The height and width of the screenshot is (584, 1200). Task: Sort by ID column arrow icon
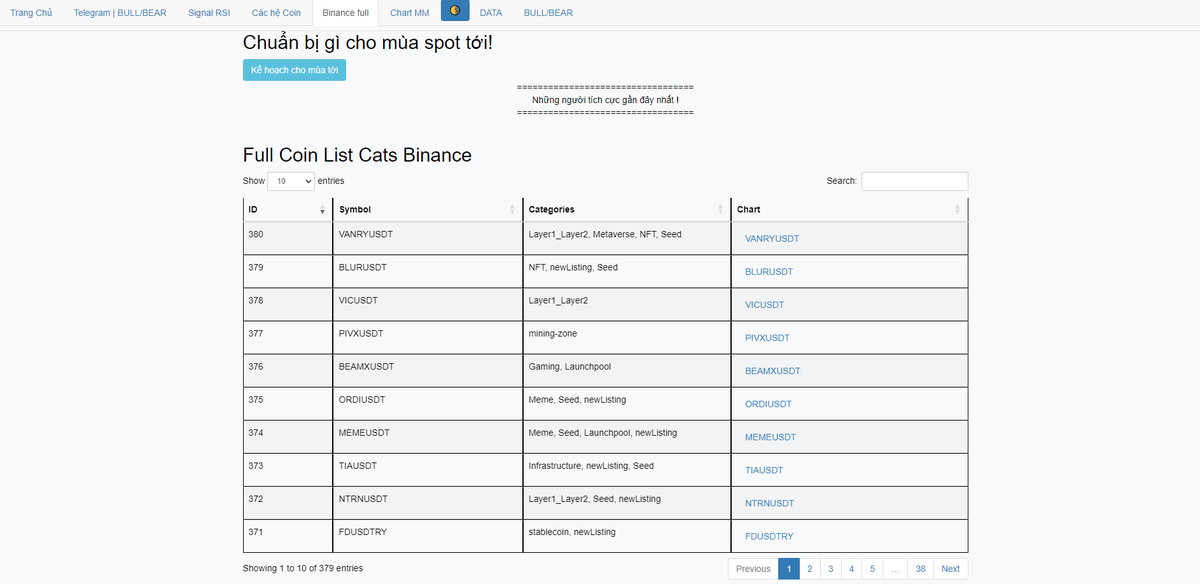click(322, 210)
